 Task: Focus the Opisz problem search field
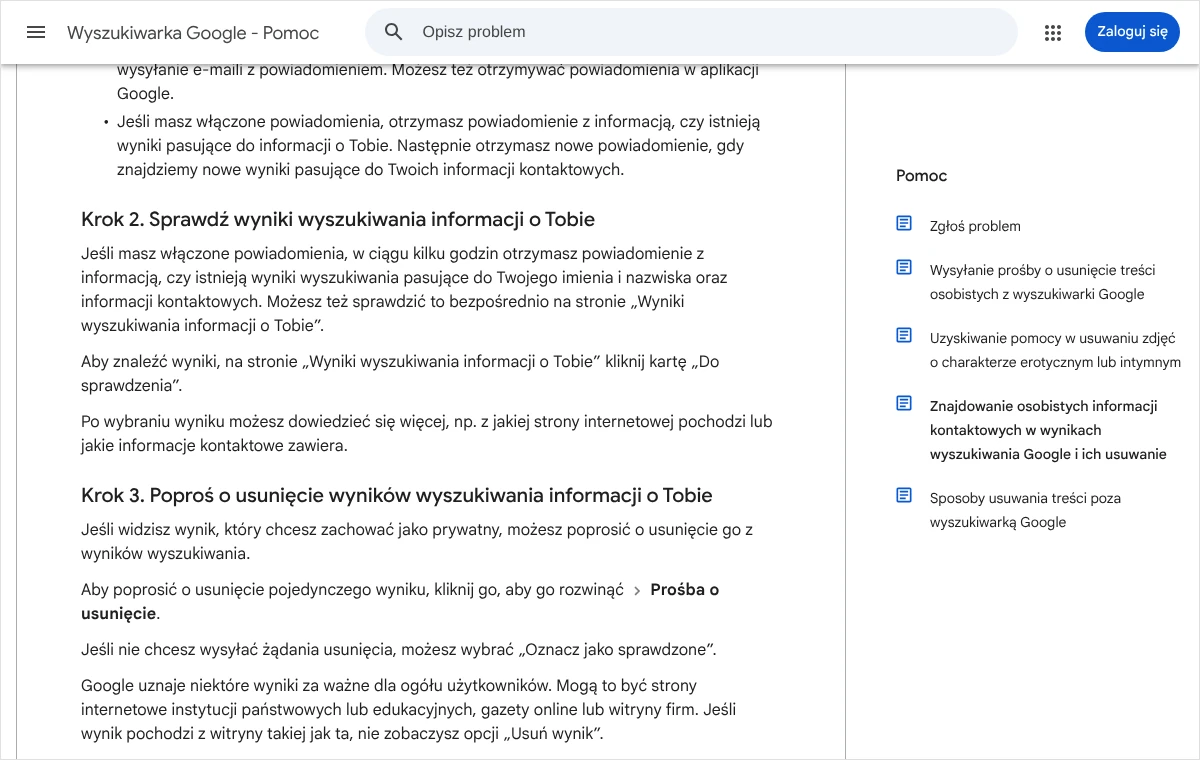tap(691, 32)
